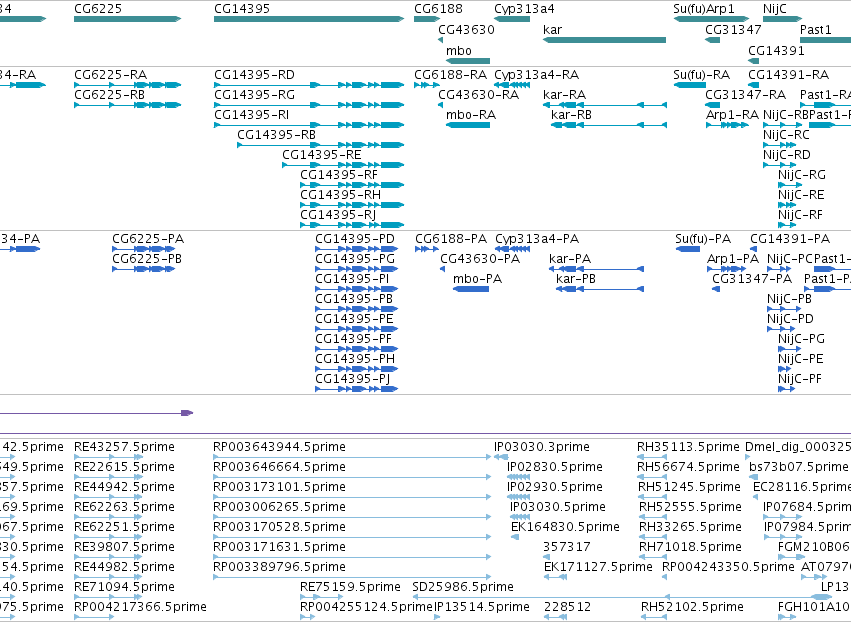Click the NijC-RG transcript label
851x622 pixels.
coord(802,175)
